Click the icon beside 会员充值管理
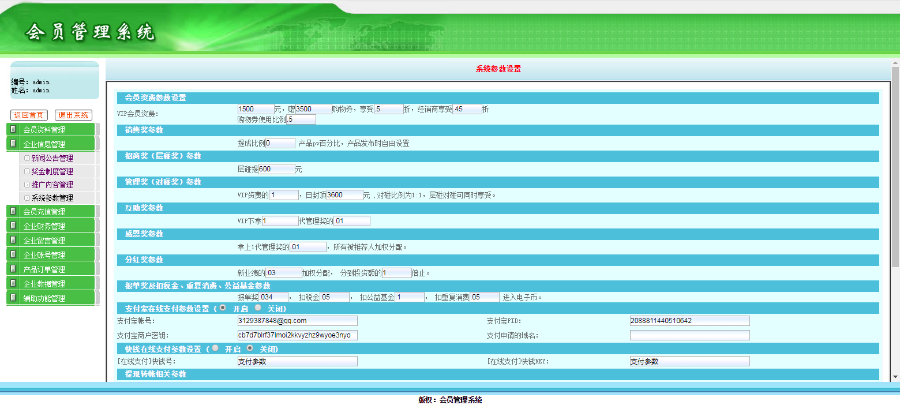This screenshot has height=405, width=900. tap(13, 212)
